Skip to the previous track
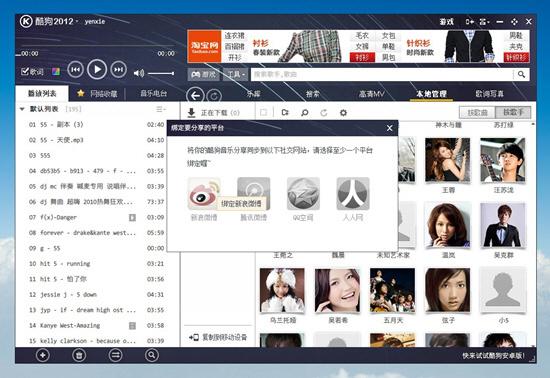This screenshot has height=378, width=550. coord(75,69)
